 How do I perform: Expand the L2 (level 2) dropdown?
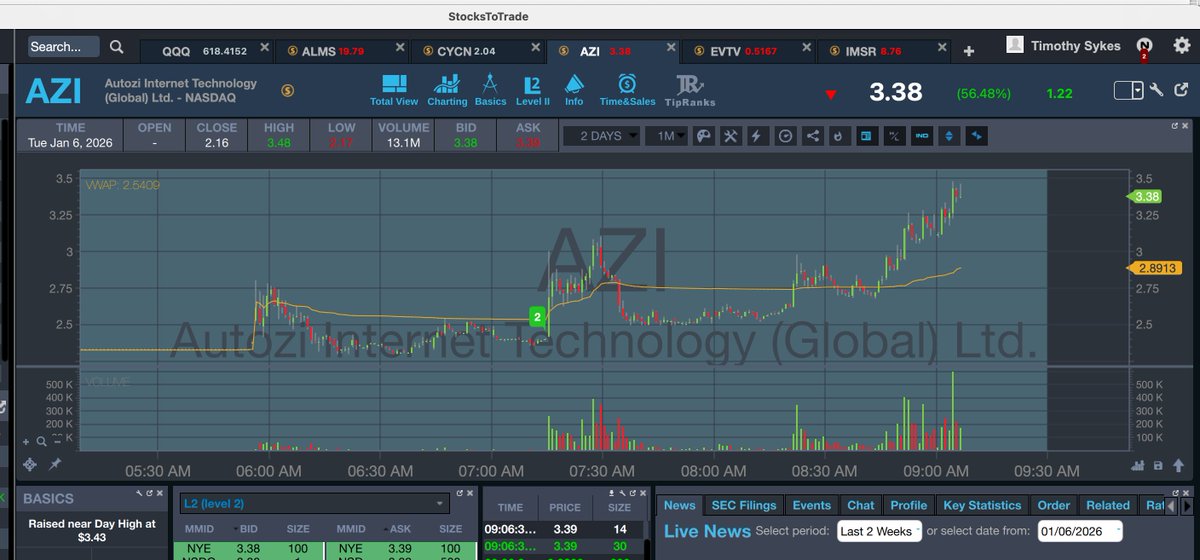pyautogui.click(x=313, y=504)
